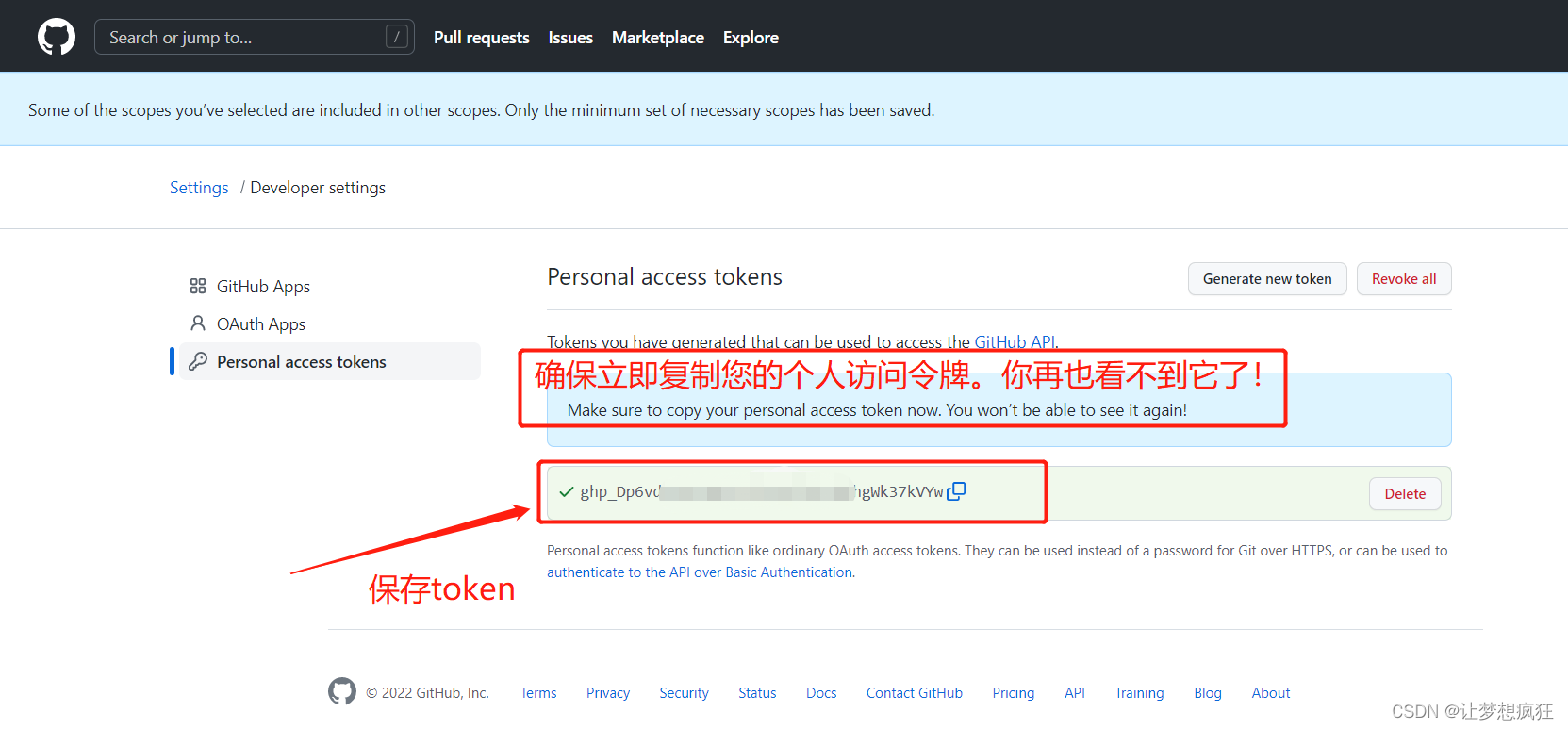Screen dimensions: 1568x729
Task: Click the generated ghp_ token text
Action: click(x=762, y=491)
